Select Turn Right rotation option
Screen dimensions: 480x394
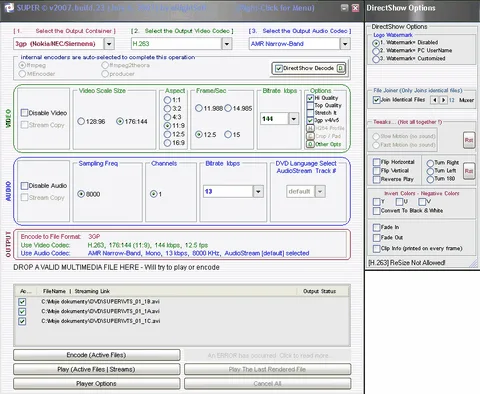pyautogui.click(x=430, y=163)
